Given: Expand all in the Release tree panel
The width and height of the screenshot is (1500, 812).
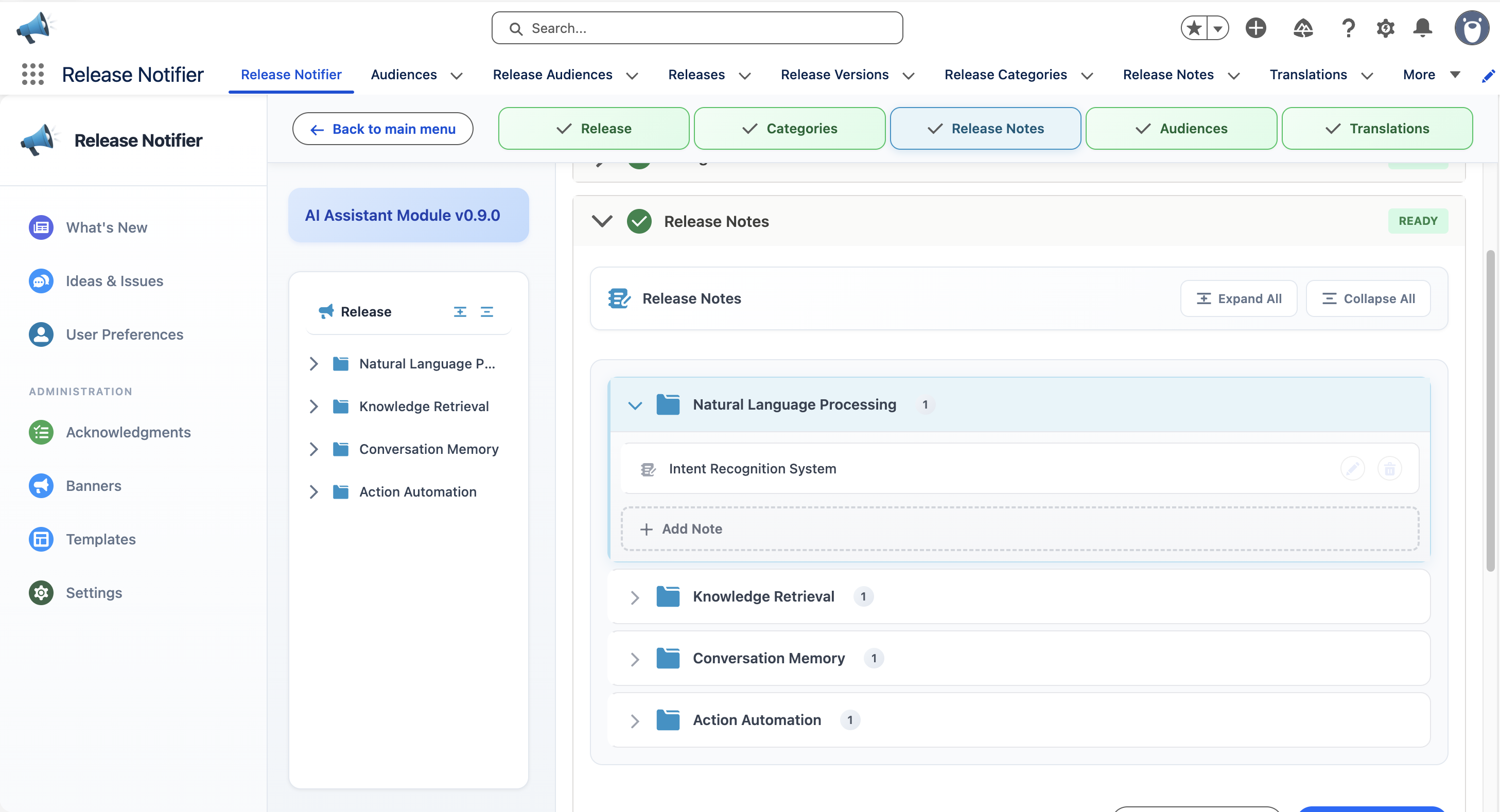Looking at the screenshot, I should 460,312.
